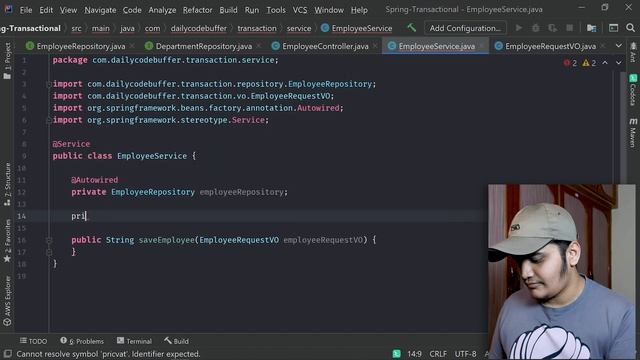The image size is (640, 360).
Task: Show hidden editor tabs dropdown
Action: click(619, 46)
